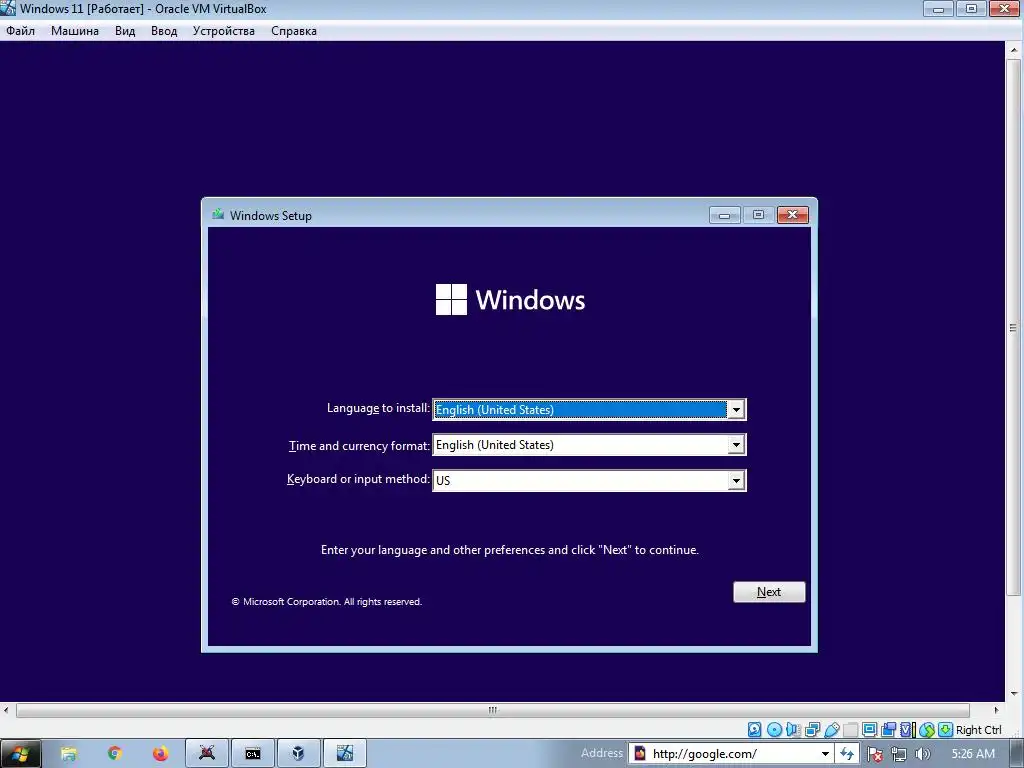Open the Windows Start menu
The image size is (1024, 768).
coord(20,754)
